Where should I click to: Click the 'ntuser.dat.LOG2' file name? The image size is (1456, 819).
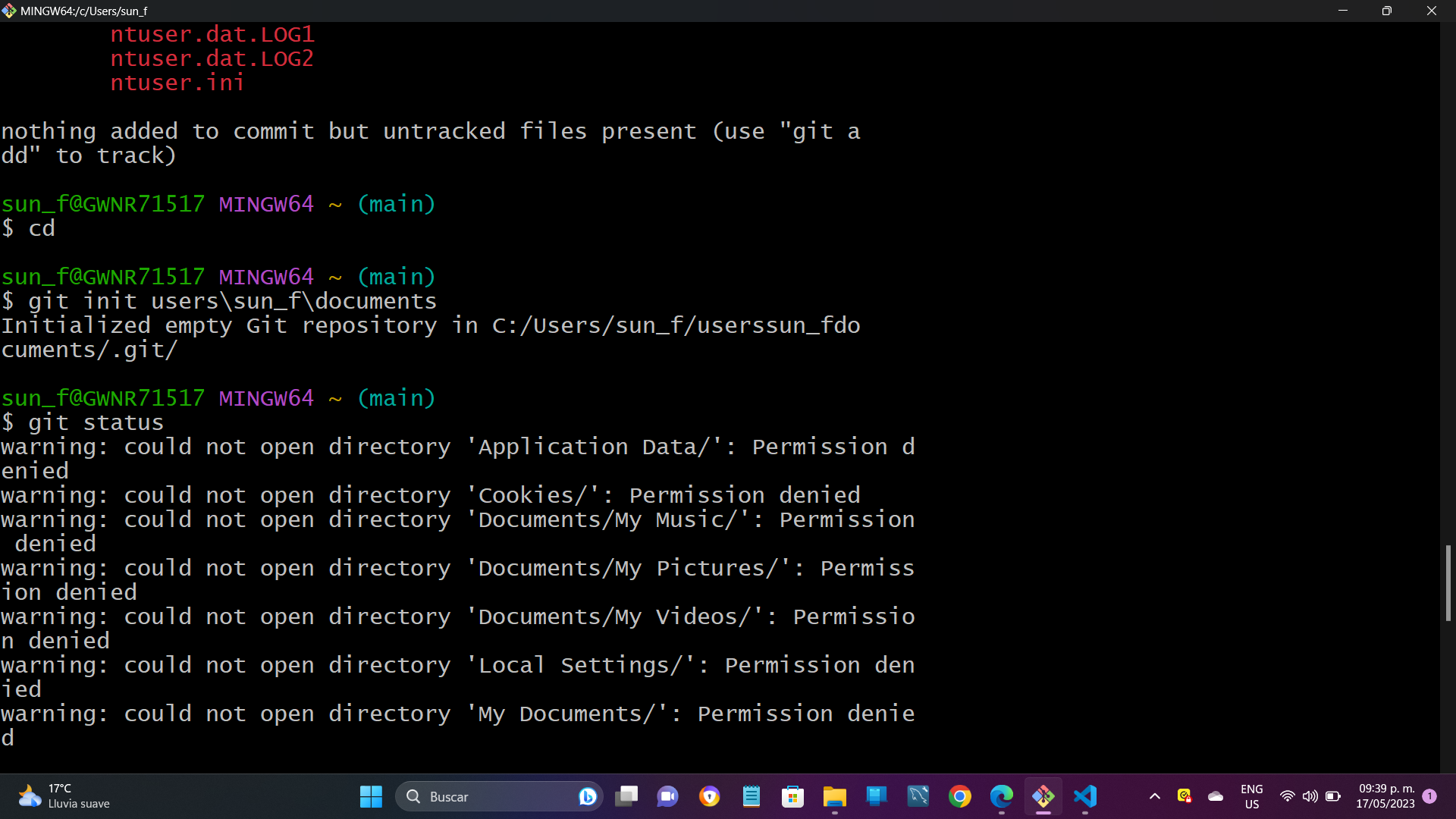pyautogui.click(x=212, y=58)
